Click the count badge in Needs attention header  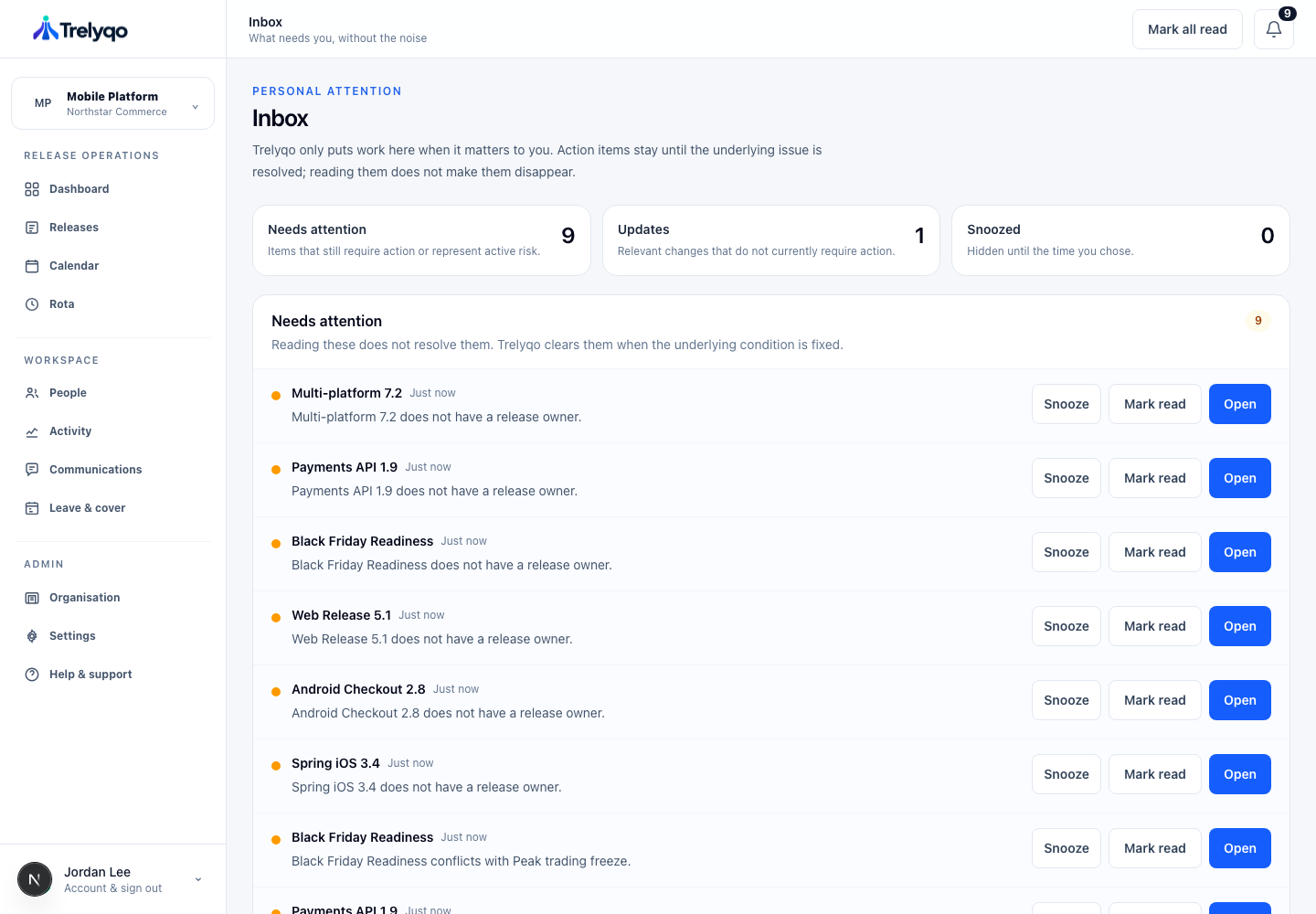[1258, 321]
